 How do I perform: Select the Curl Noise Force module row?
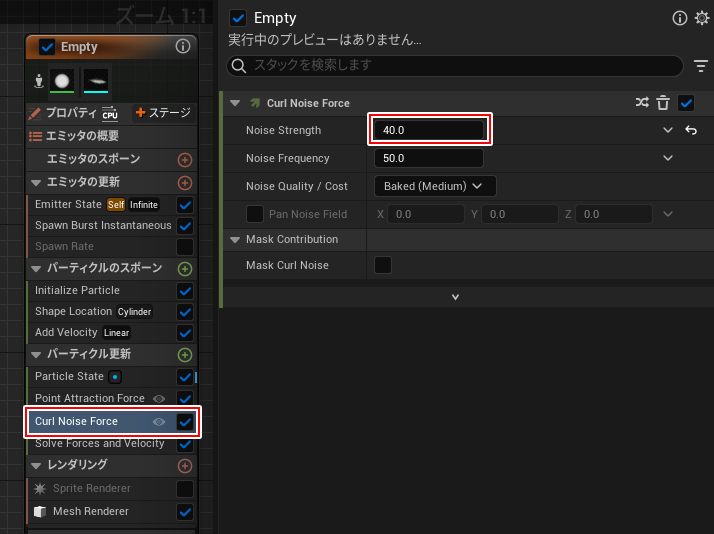(x=112, y=422)
